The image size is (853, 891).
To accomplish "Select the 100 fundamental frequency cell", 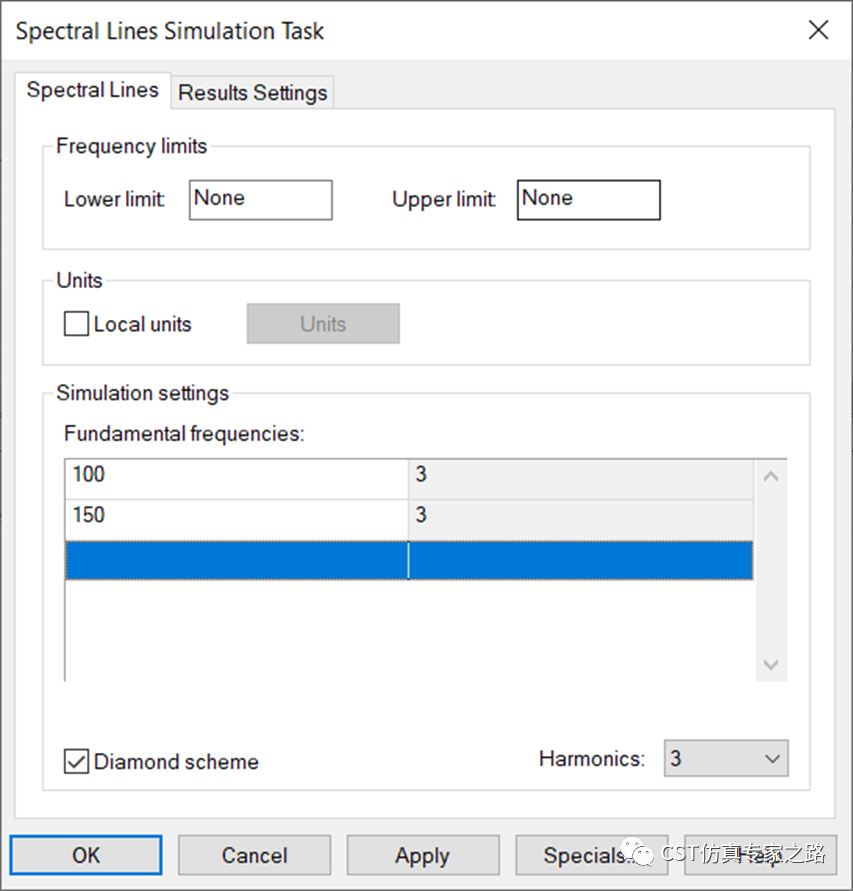I will [236, 475].
